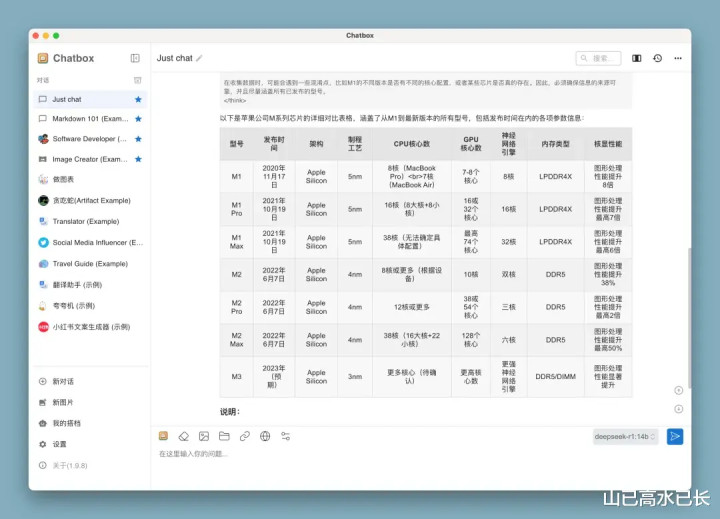
Task: Jump to the top with the upper arrow button
Action: 678,390
